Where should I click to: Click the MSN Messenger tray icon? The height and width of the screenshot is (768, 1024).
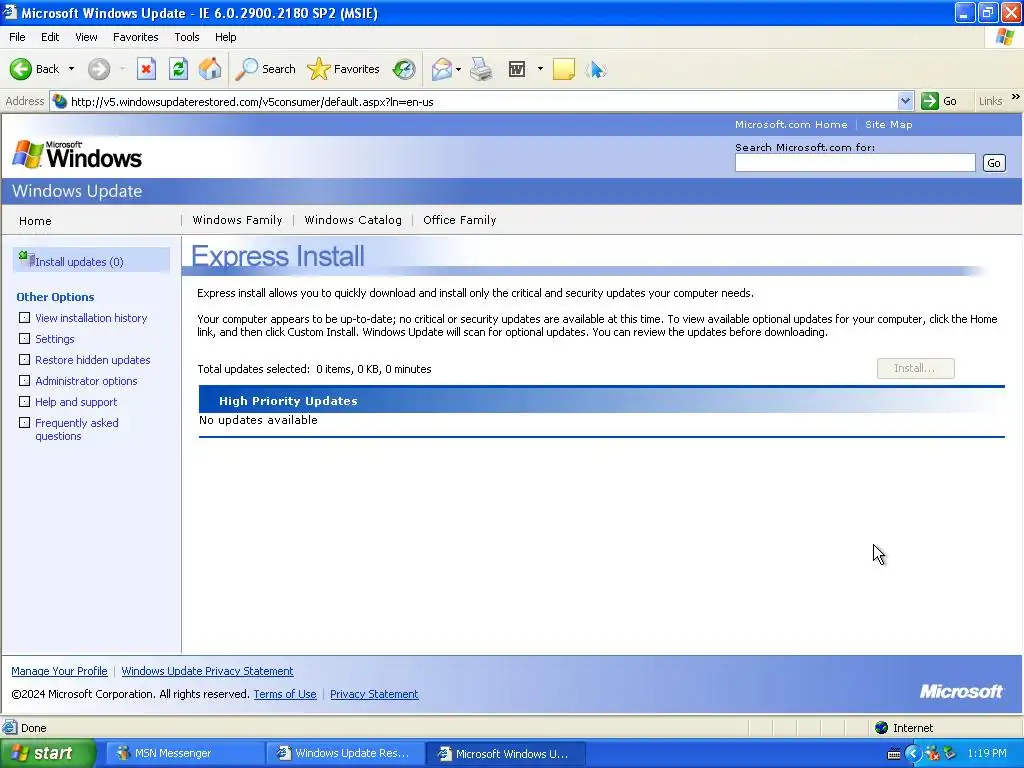pyautogui.click(x=932, y=754)
